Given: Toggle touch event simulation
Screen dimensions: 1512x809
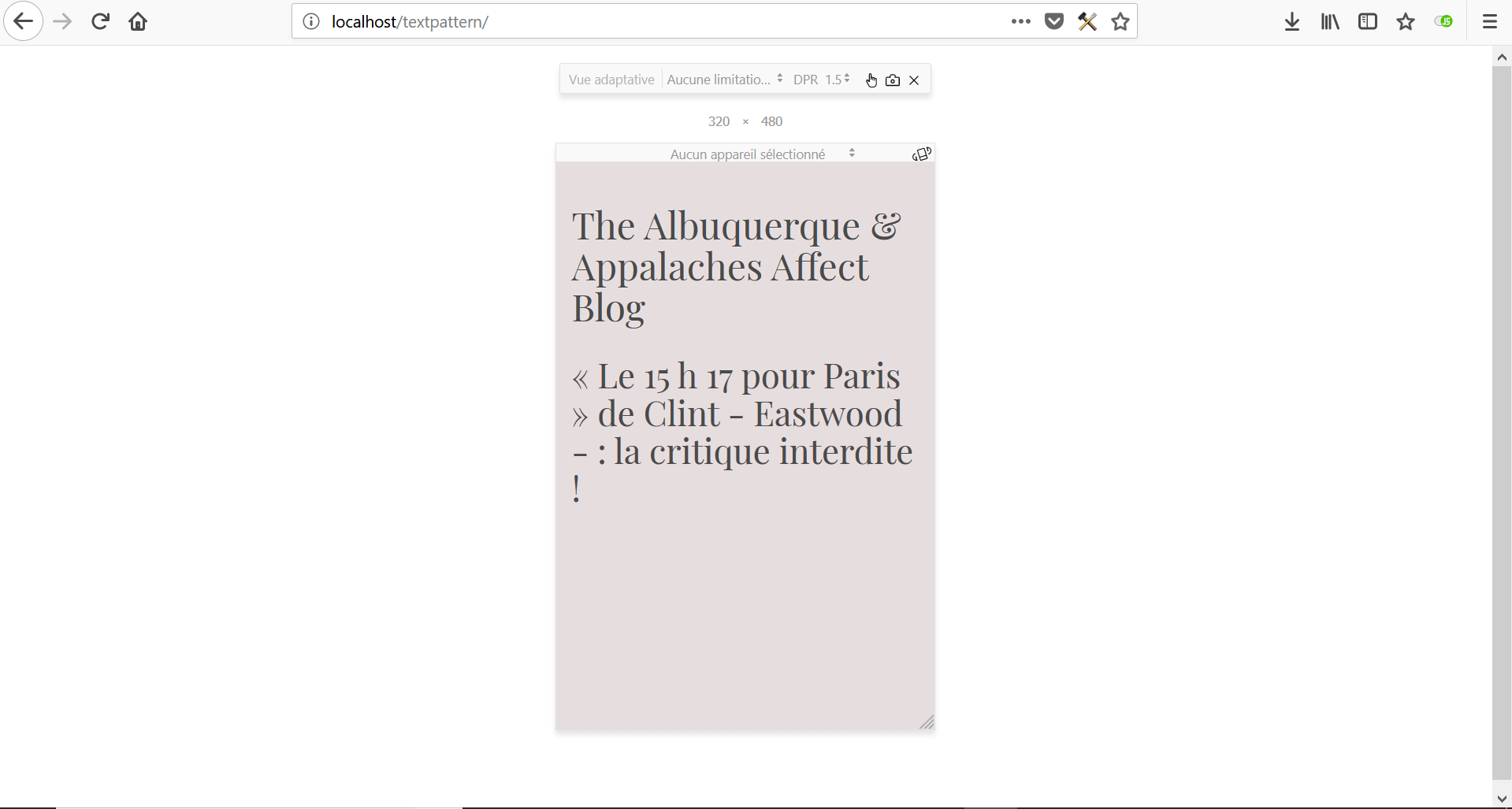Looking at the screenshot, I should point(871,80).
